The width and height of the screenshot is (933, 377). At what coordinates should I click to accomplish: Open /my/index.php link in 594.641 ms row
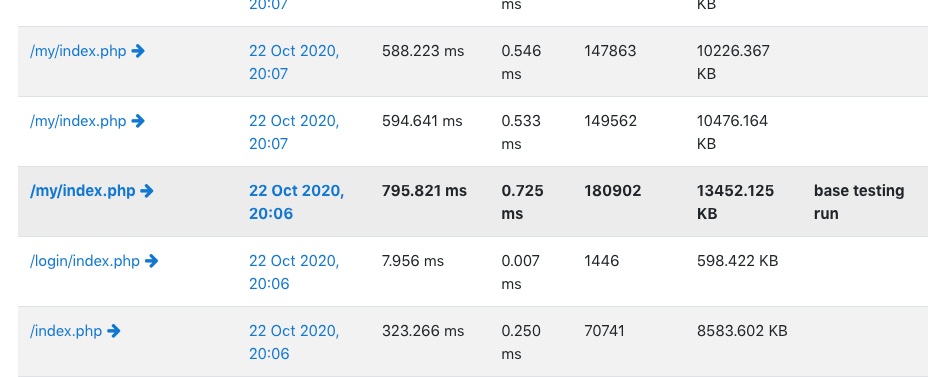click(78, 121)
